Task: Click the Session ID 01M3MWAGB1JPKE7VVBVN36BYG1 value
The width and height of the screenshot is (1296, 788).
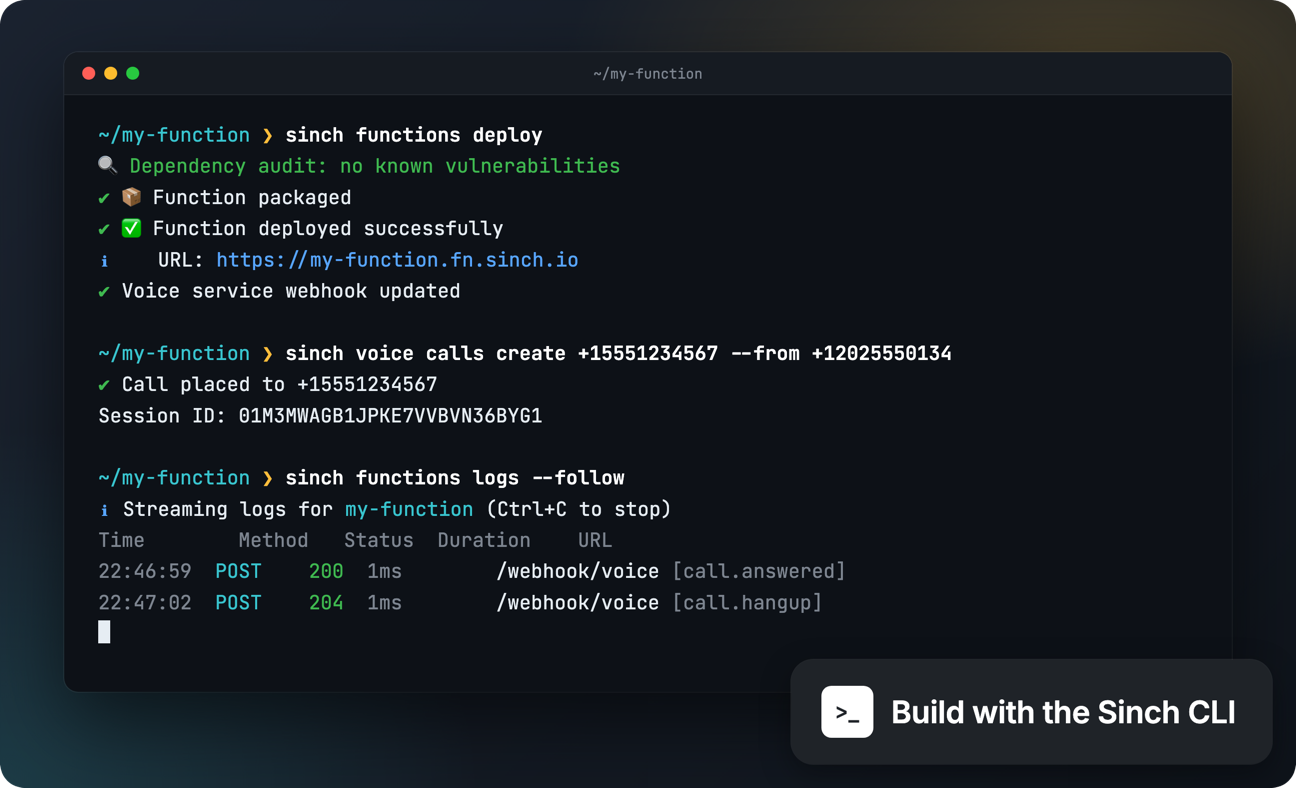Action: (390, 416)
